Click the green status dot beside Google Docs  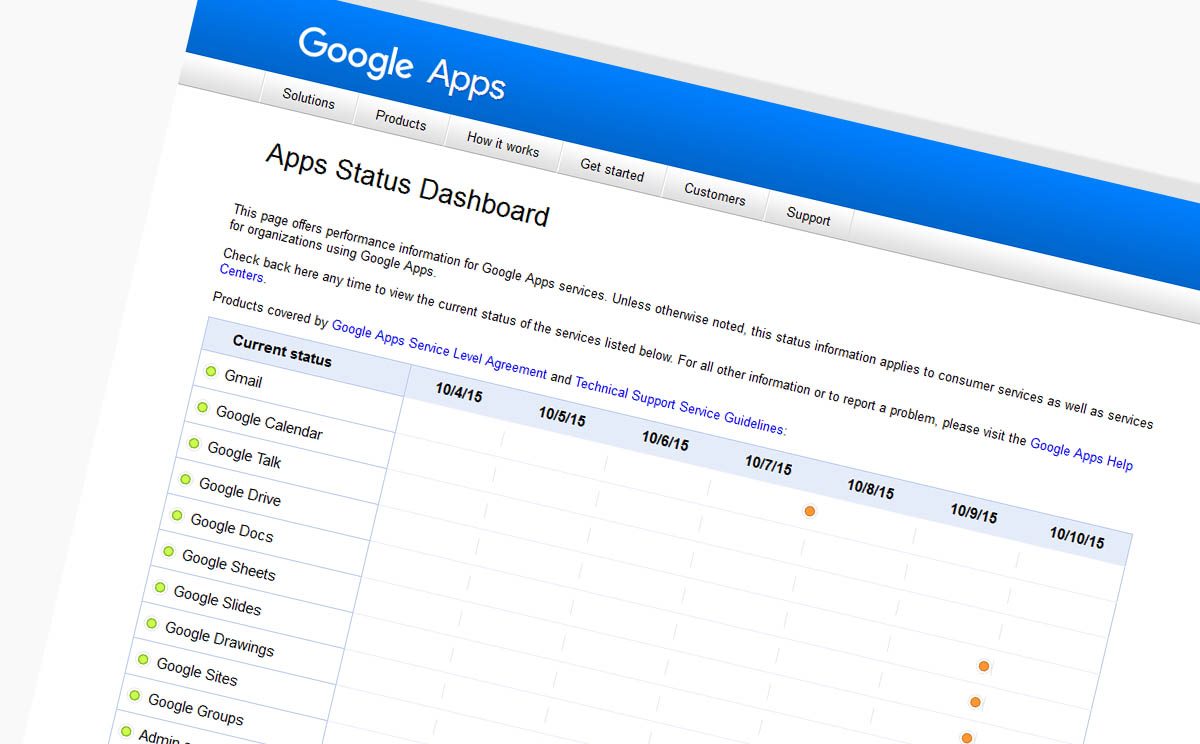pos(177,516)
